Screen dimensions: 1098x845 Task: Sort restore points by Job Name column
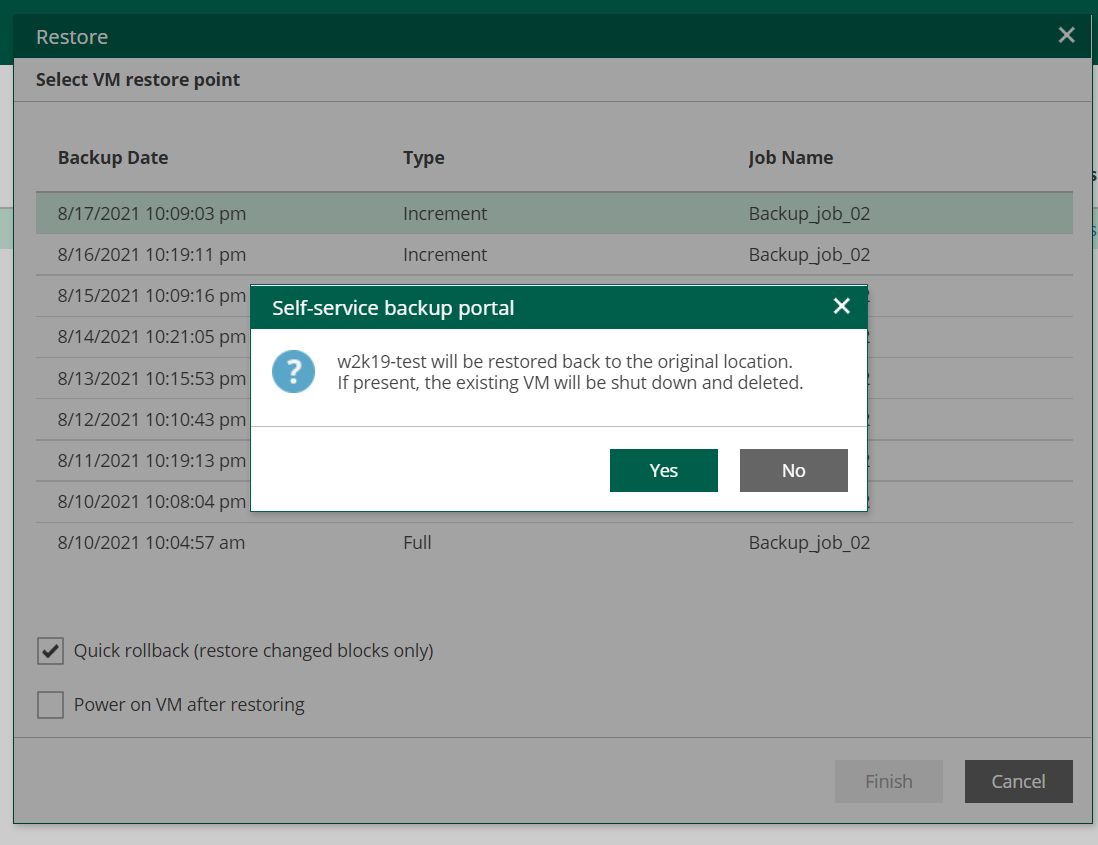[790, 157]
